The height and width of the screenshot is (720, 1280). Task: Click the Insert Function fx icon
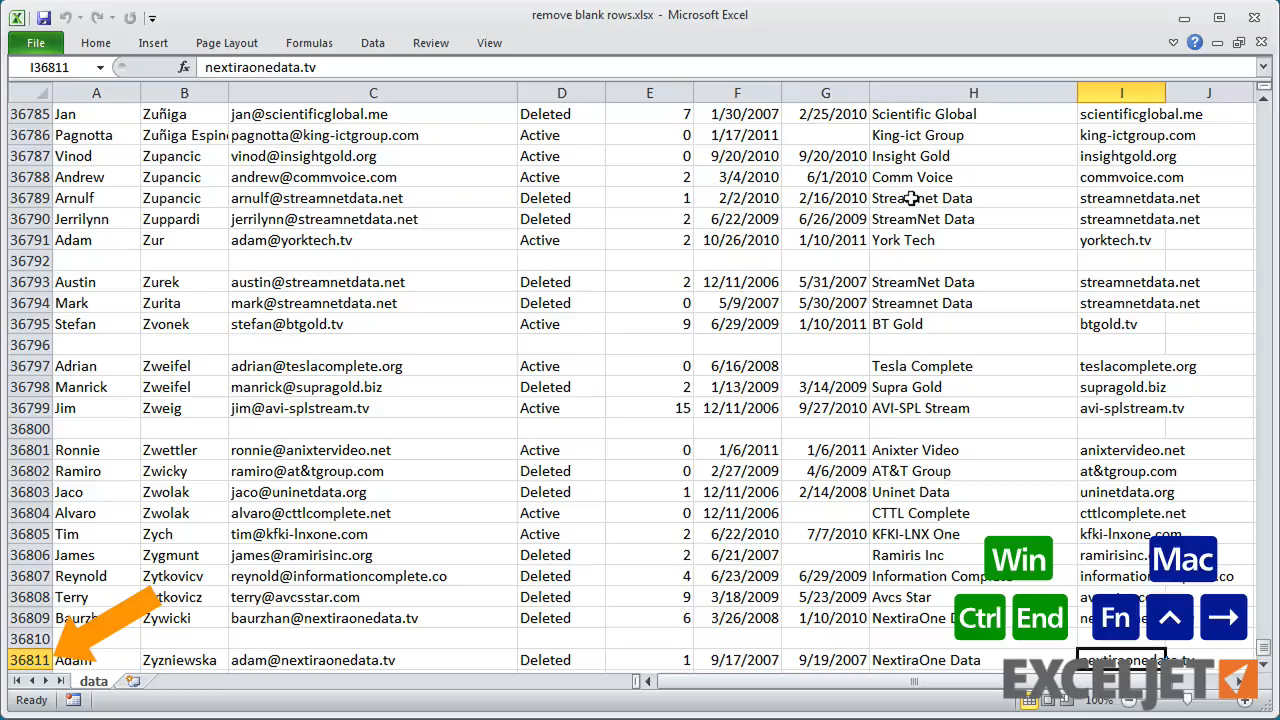pos(184,67)
